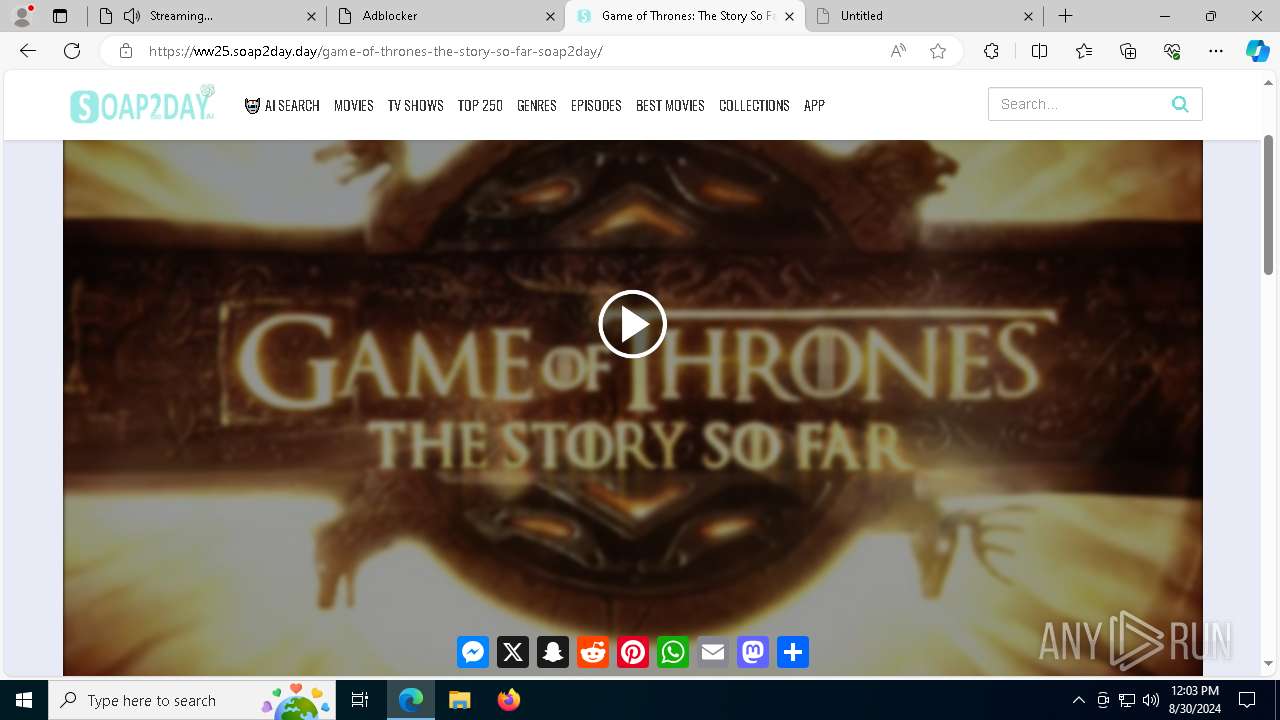Image resolution: width=1280 pixels, height=720 pixels.
Task: Open the Episodes page
Action: (x=596, y=105)
